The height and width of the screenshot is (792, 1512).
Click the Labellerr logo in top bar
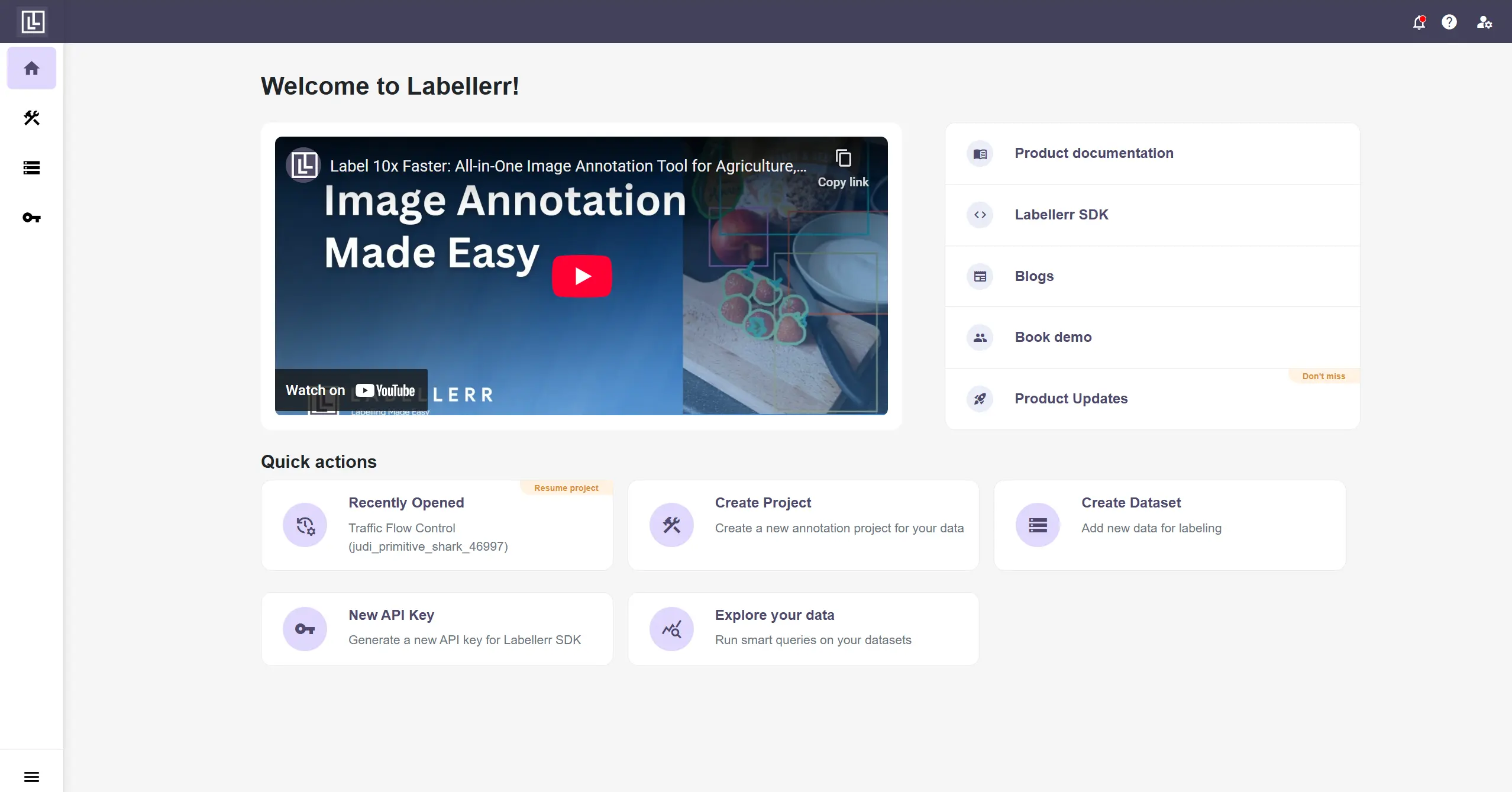click(x=33, y=22)
